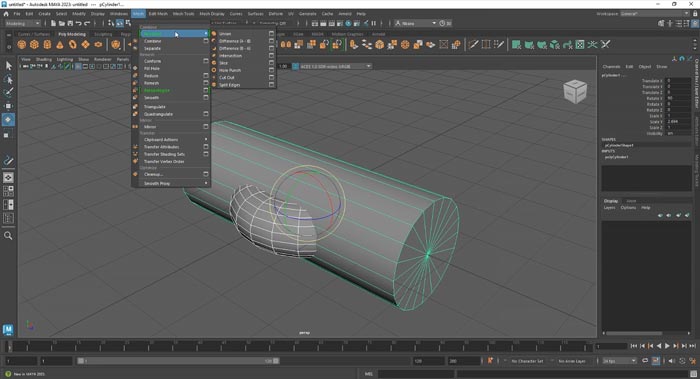Click the Redo toolbar icon
Screen dimensions: 700x379
click(x=87, y=23)
